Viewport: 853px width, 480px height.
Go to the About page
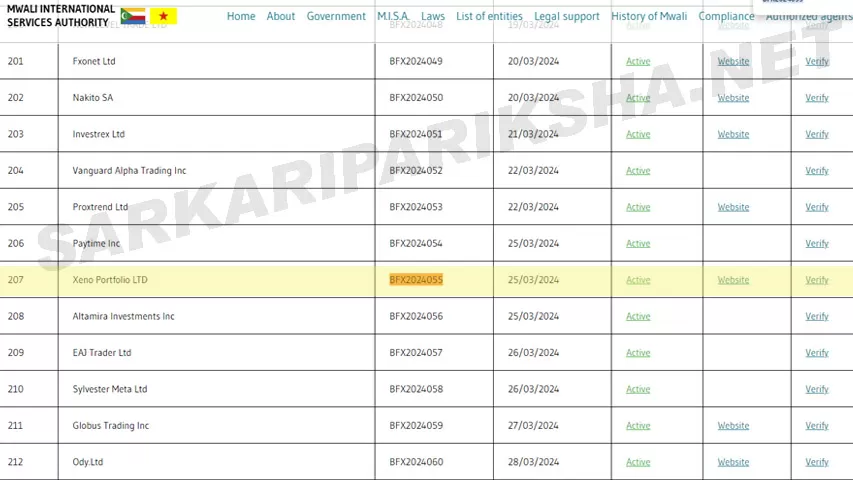(281, 16)
